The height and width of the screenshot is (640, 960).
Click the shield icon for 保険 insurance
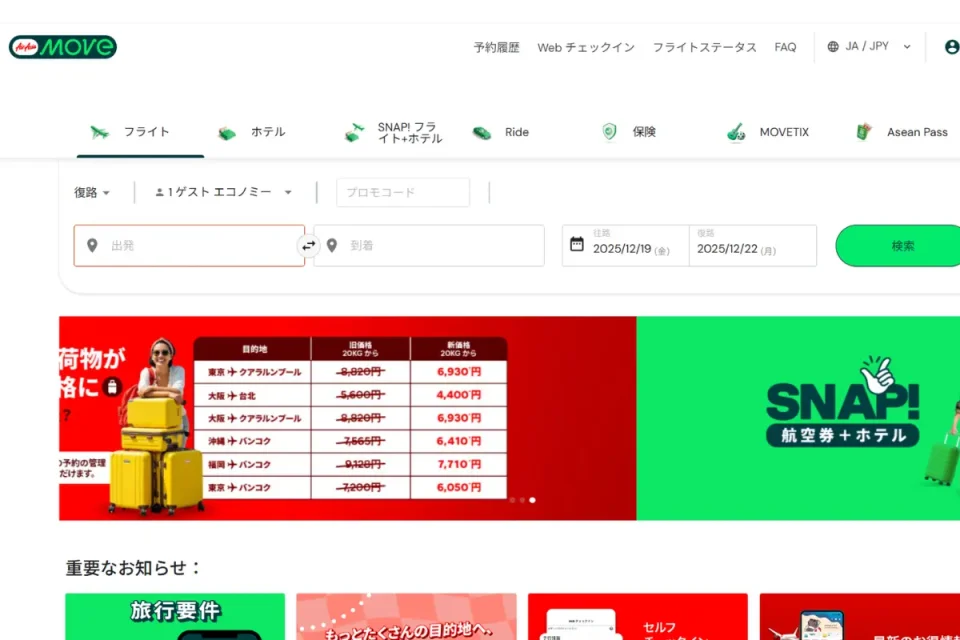pyautogui.click(x=608, y=131)
